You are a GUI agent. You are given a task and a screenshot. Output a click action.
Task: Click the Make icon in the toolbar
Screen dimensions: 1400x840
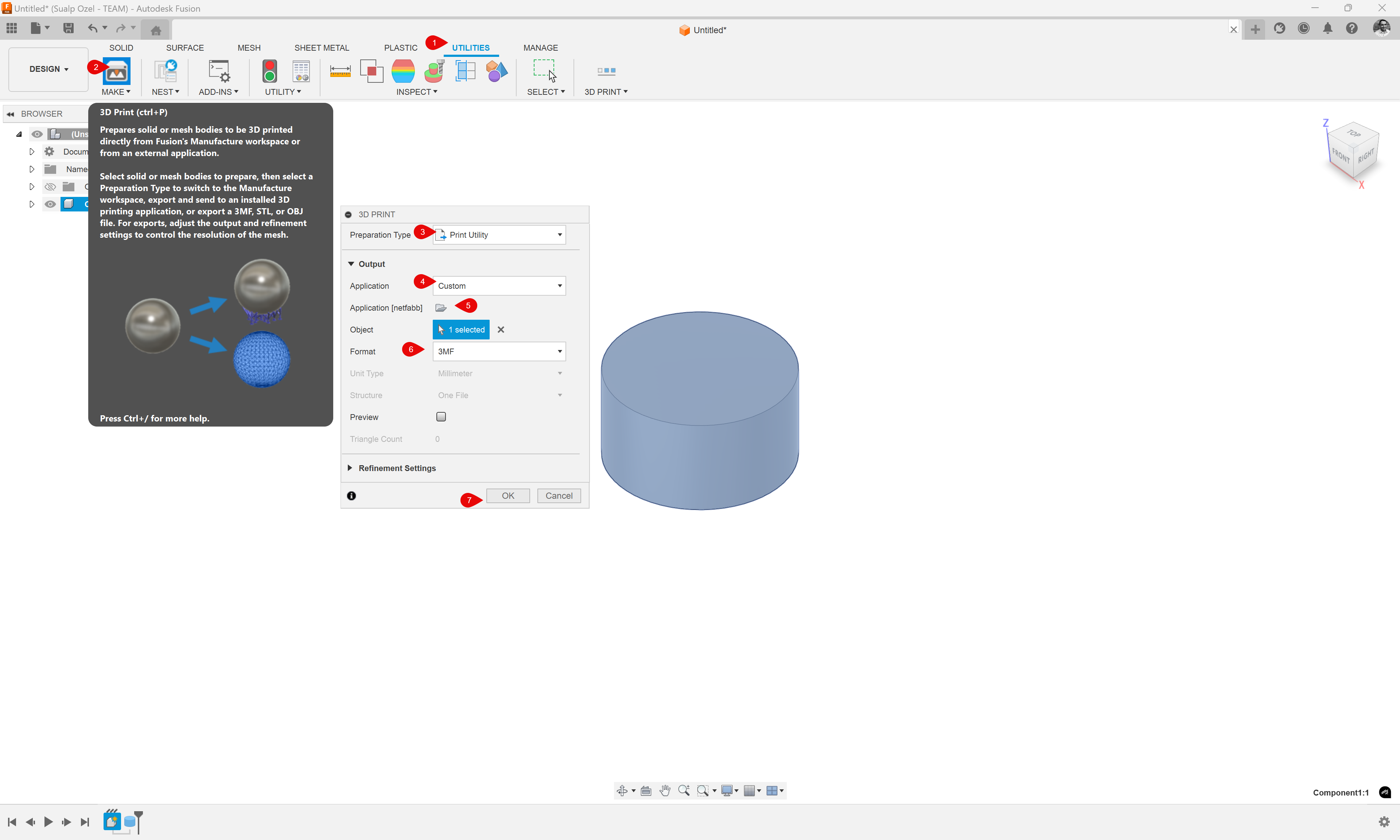[x=117, y=71]
